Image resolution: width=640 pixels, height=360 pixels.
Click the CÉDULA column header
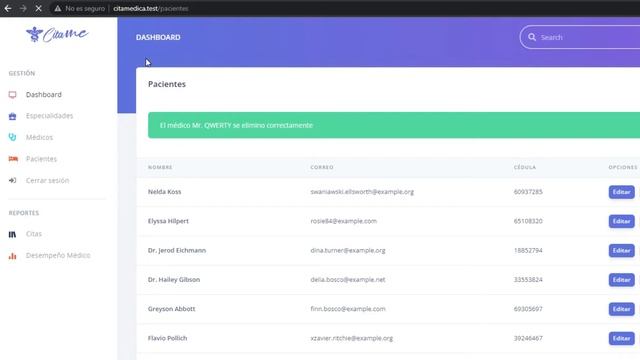tap(525, 167)
